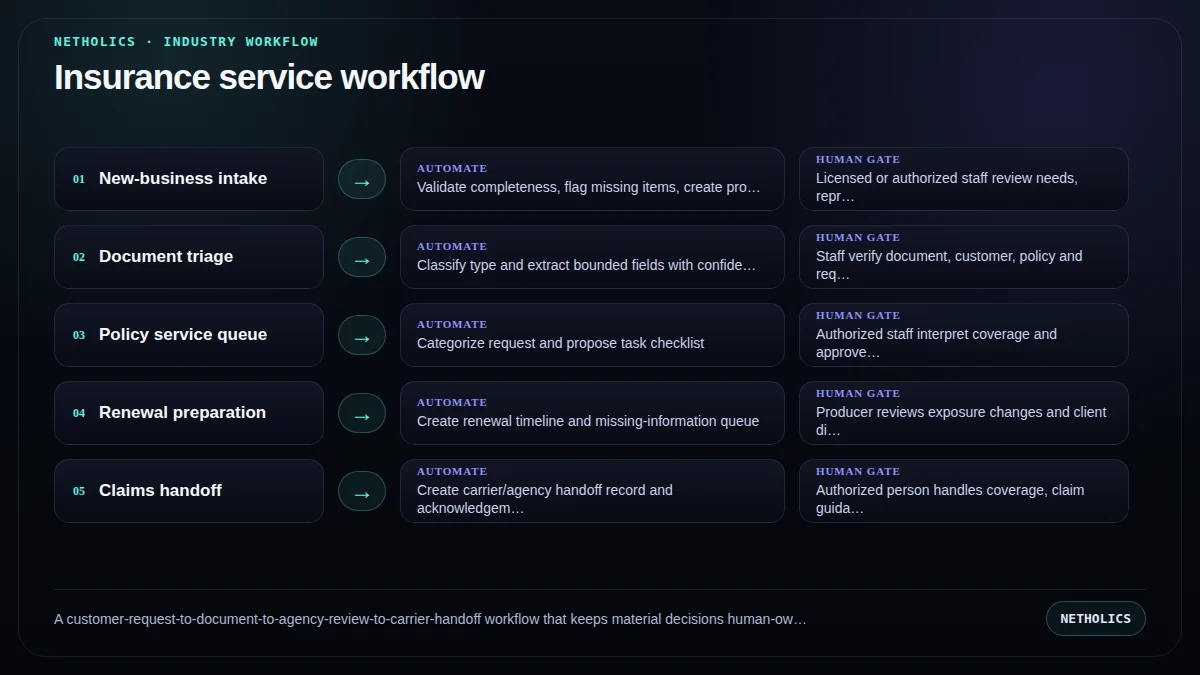1200x675 pixels.
Task: Click the step number 01
Action: pos(79,179)
